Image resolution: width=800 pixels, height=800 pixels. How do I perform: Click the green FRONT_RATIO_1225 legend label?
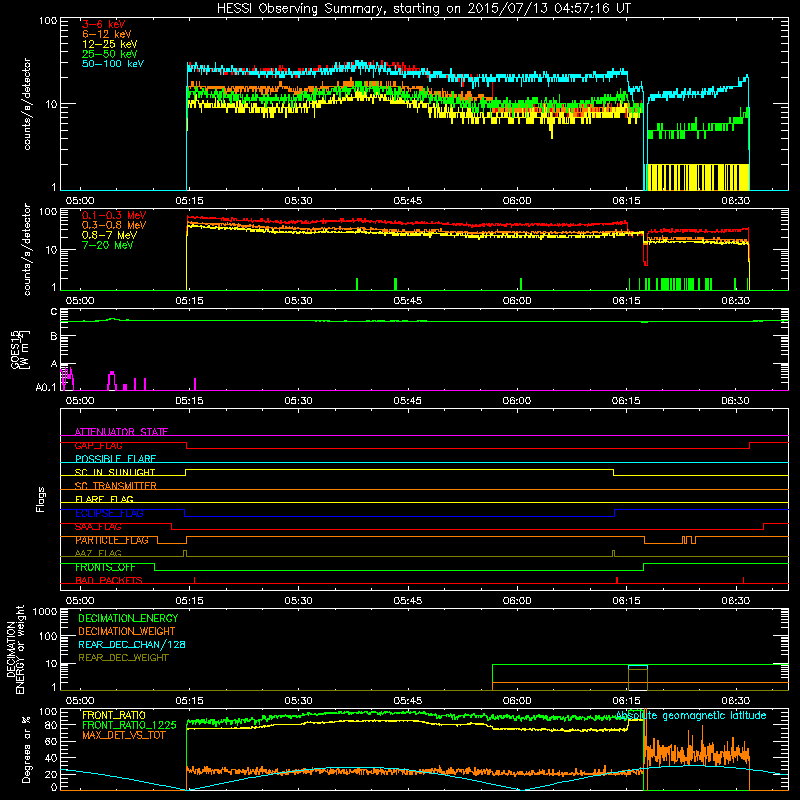click(x=129, y=725)
